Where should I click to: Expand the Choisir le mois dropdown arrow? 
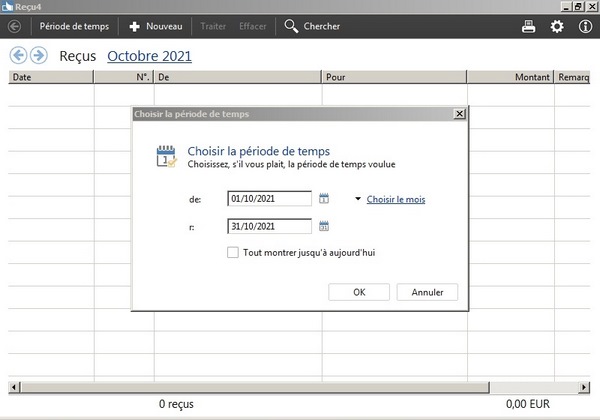coord(358,199)
